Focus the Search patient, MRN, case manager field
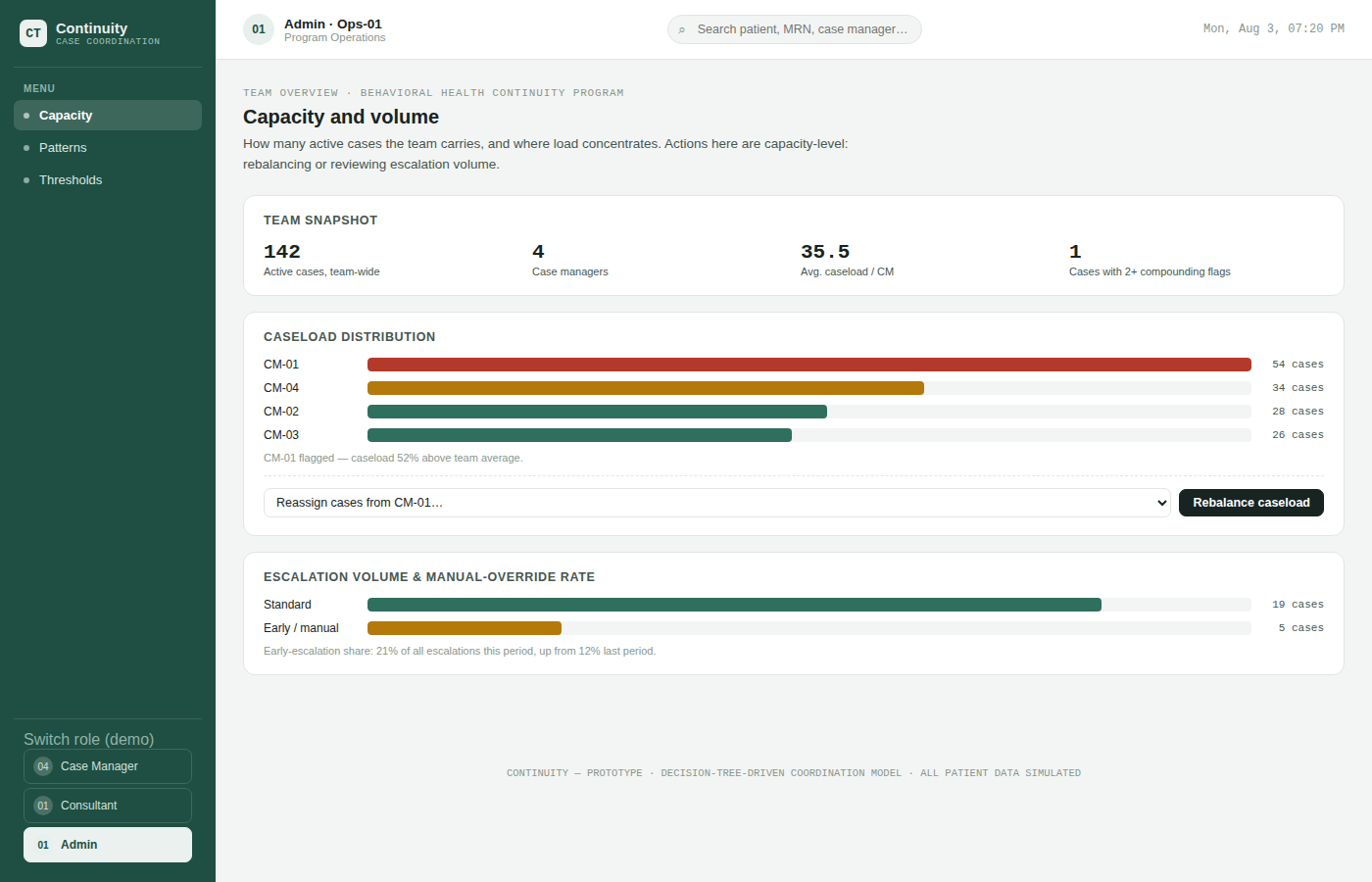Image resolution: width=1372 pixels, height=882 pixels. [795, 29]
